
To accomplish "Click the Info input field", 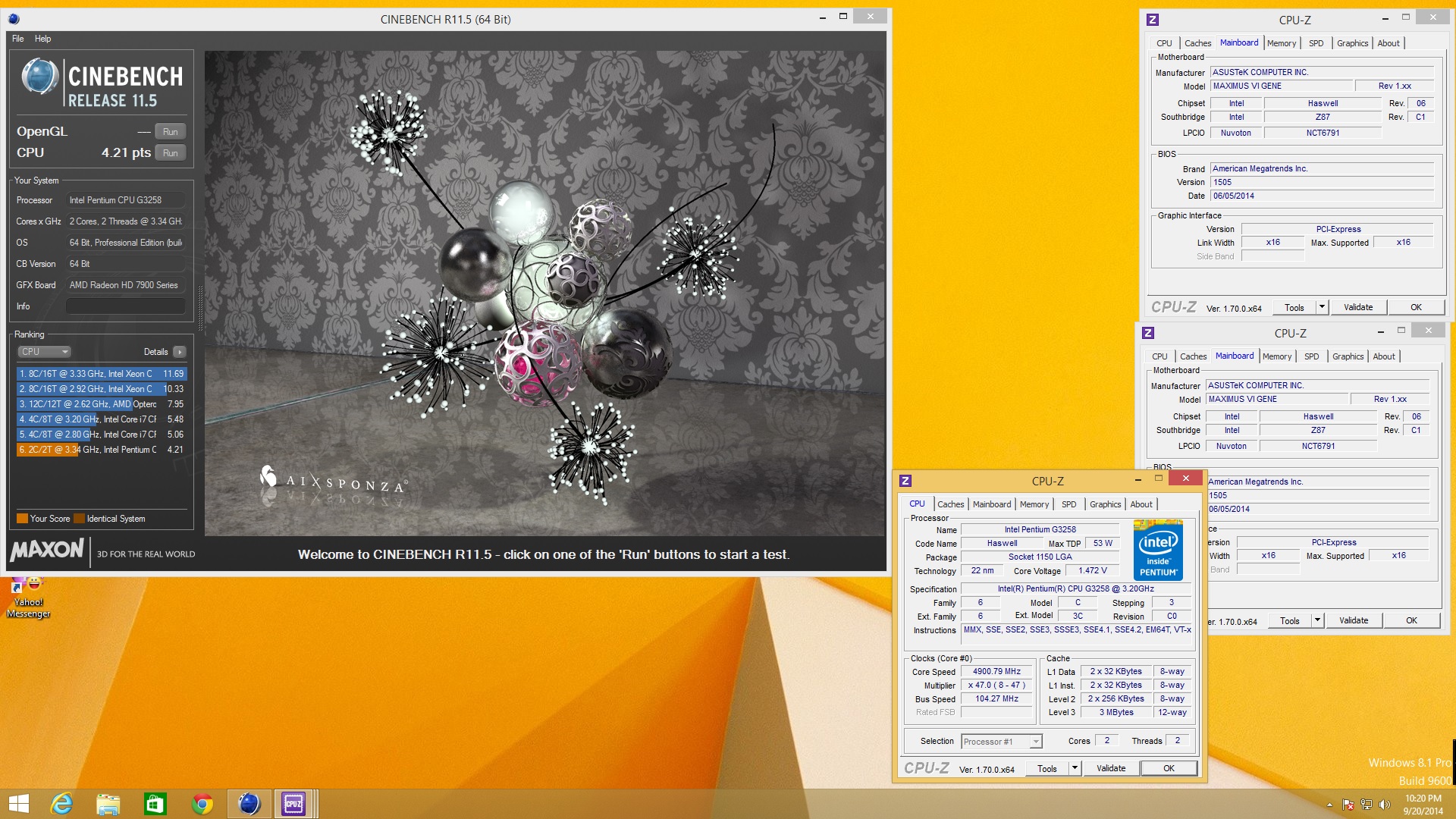I will (x=125, y=306).
